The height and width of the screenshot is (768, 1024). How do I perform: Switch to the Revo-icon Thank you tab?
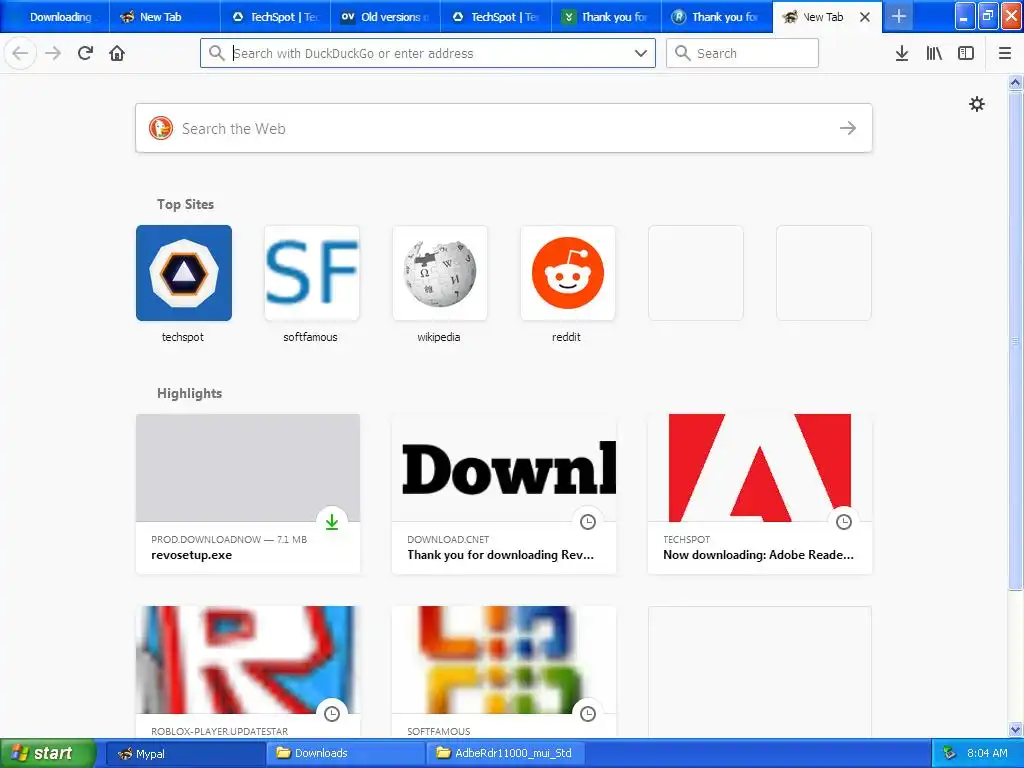(x=716, y=17)
